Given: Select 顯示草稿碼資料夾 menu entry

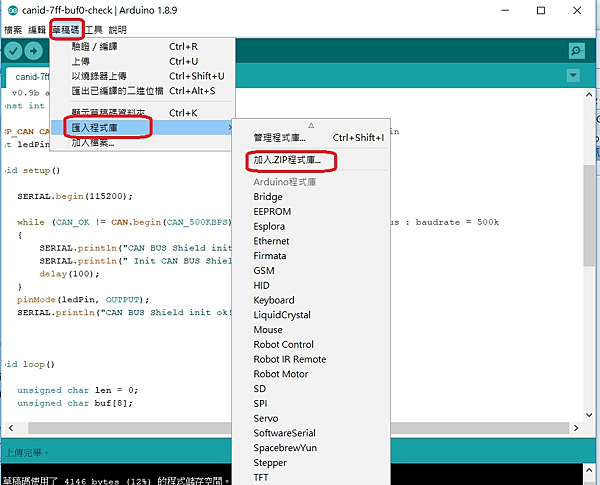Looking at the screenshot, I should click(142, 113).
